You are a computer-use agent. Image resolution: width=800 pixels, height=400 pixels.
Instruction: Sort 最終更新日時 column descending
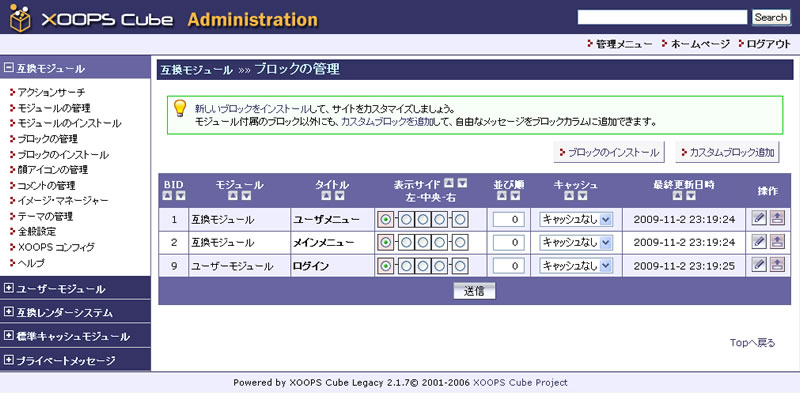pyautogui.click(x=691, y=196)
